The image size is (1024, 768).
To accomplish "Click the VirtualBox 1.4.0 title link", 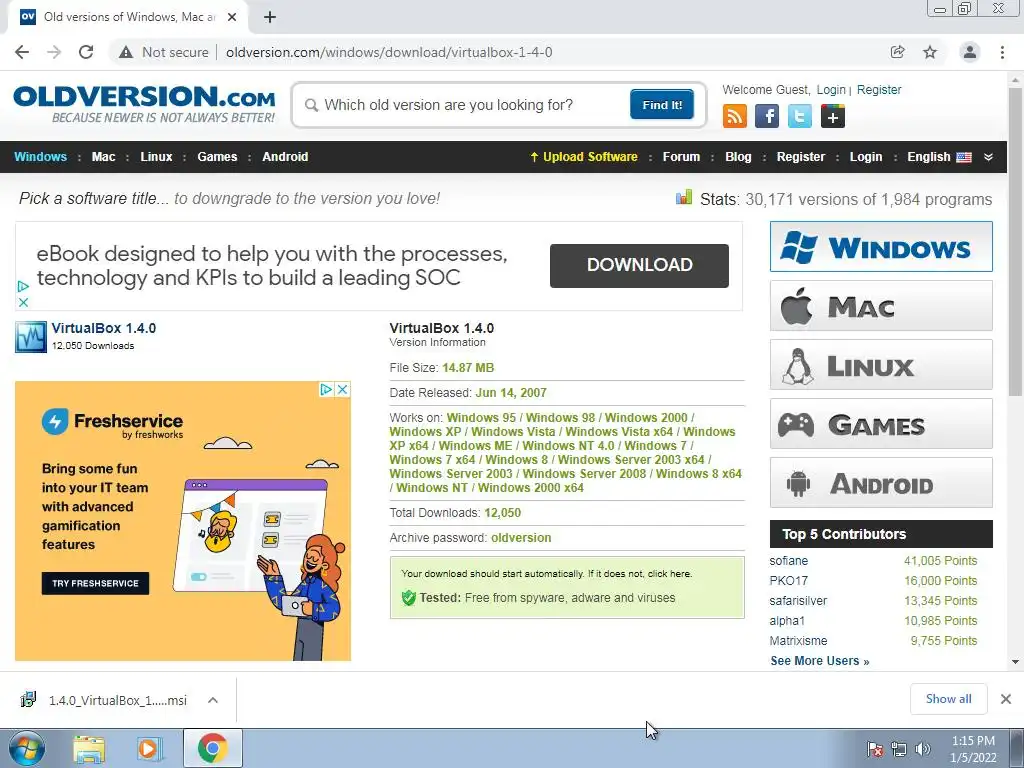I will point(104,328).
